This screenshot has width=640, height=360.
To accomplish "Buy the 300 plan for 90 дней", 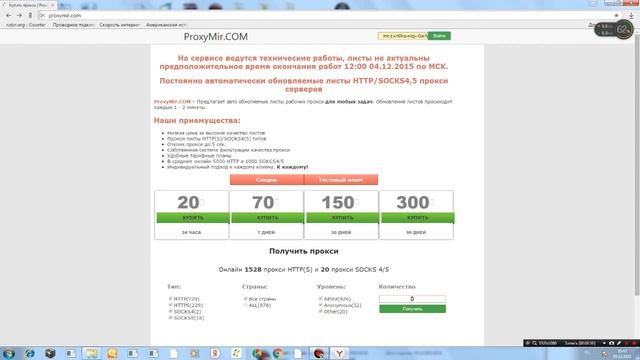I will coord(418,218).
